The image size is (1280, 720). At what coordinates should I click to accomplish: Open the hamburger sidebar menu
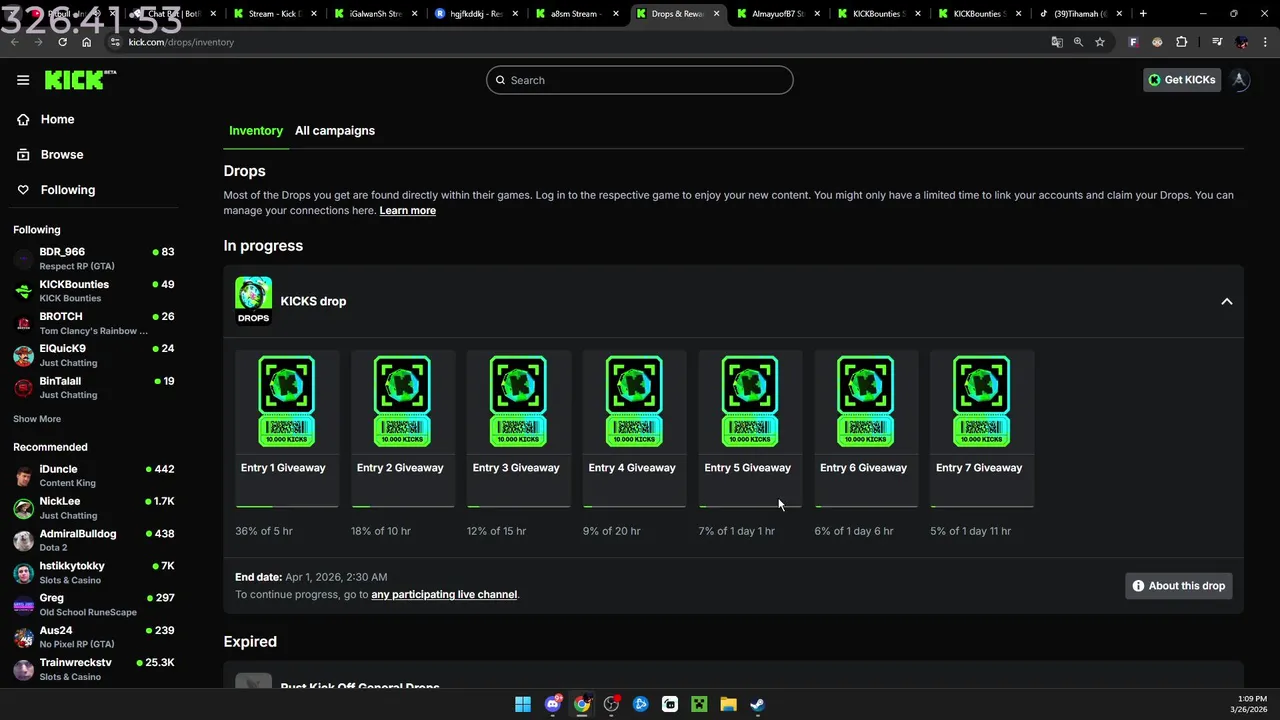[x=23, y=80]
